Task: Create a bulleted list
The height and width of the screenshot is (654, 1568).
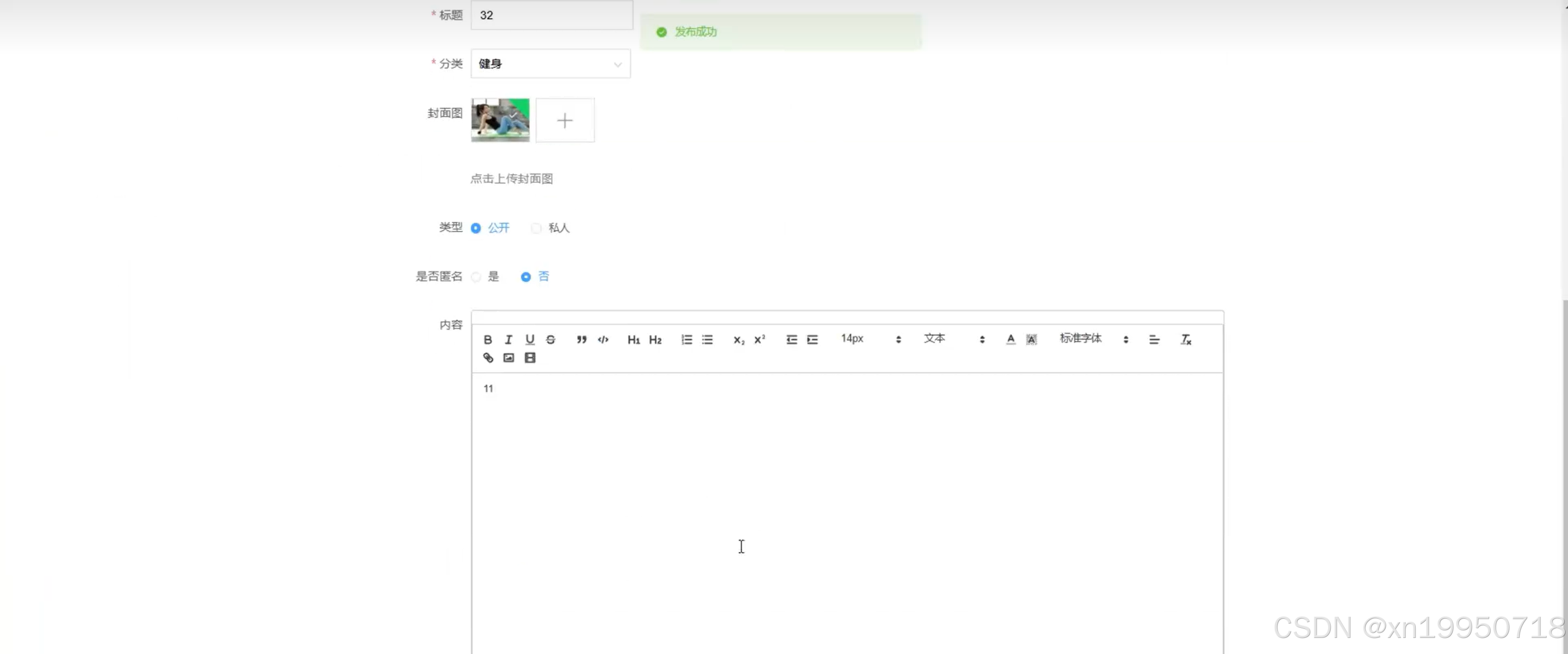Action: pyautogui.click(x=707, y=339)
